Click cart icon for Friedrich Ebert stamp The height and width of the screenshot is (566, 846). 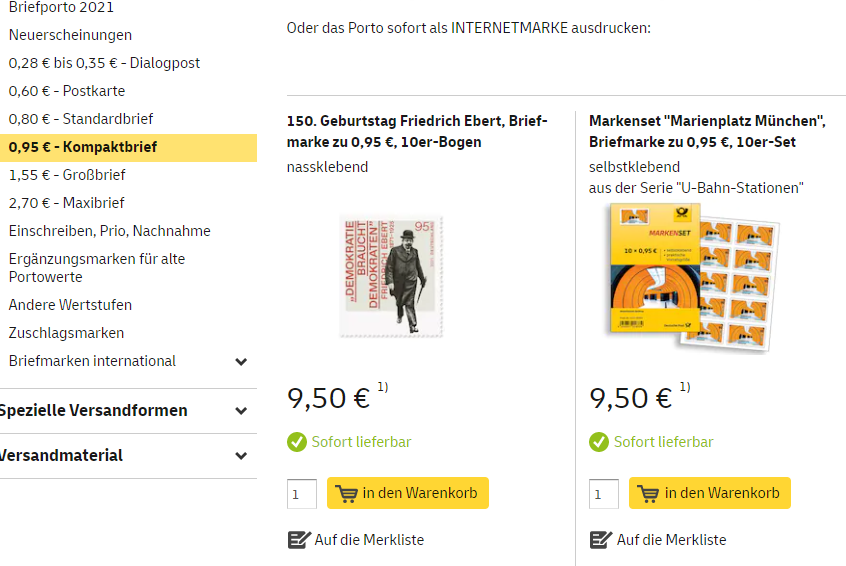coord(346,493)
